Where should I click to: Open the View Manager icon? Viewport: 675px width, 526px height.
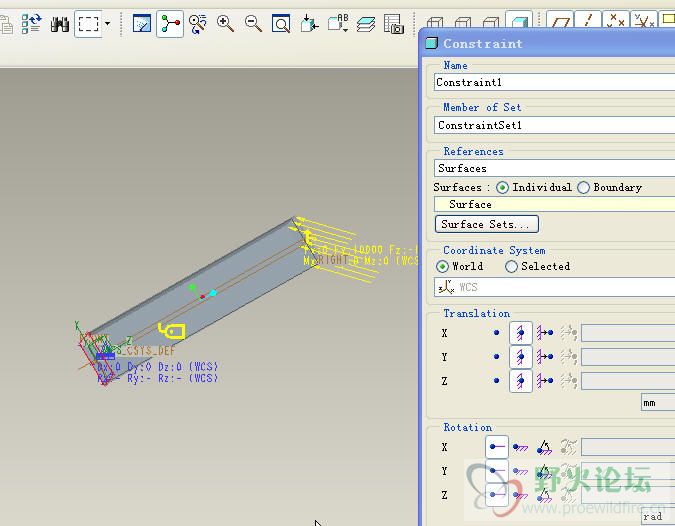tap(393, 24)
